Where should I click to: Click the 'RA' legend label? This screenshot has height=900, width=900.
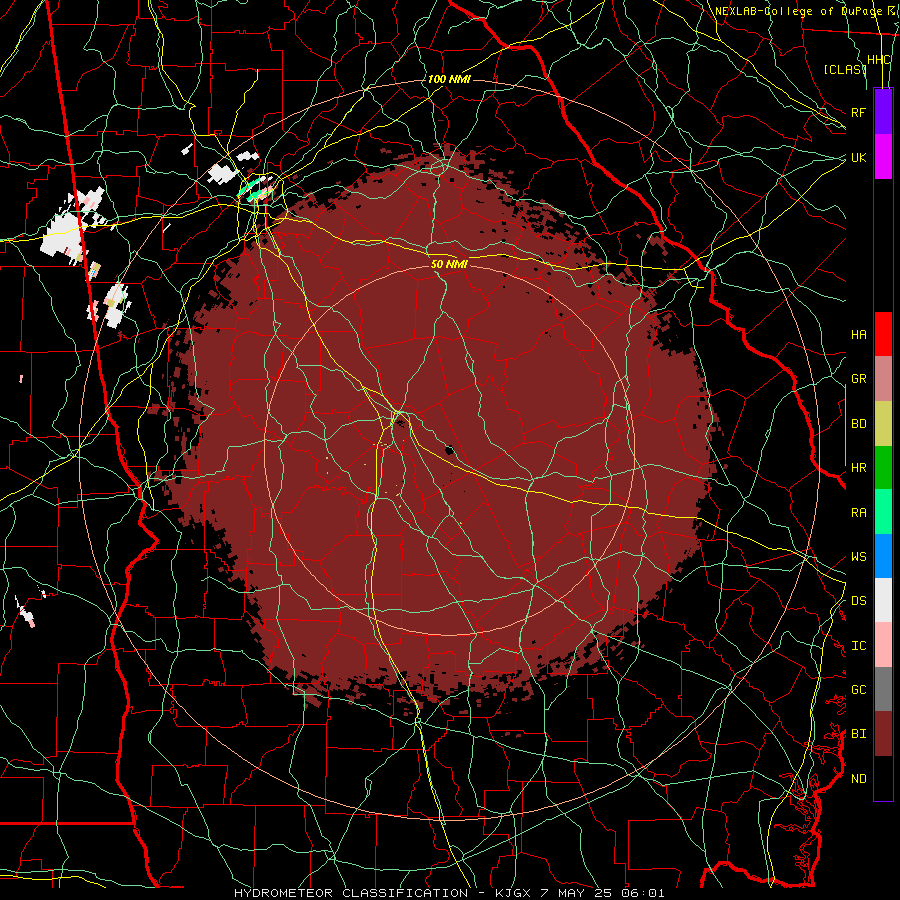pos(858,513)
